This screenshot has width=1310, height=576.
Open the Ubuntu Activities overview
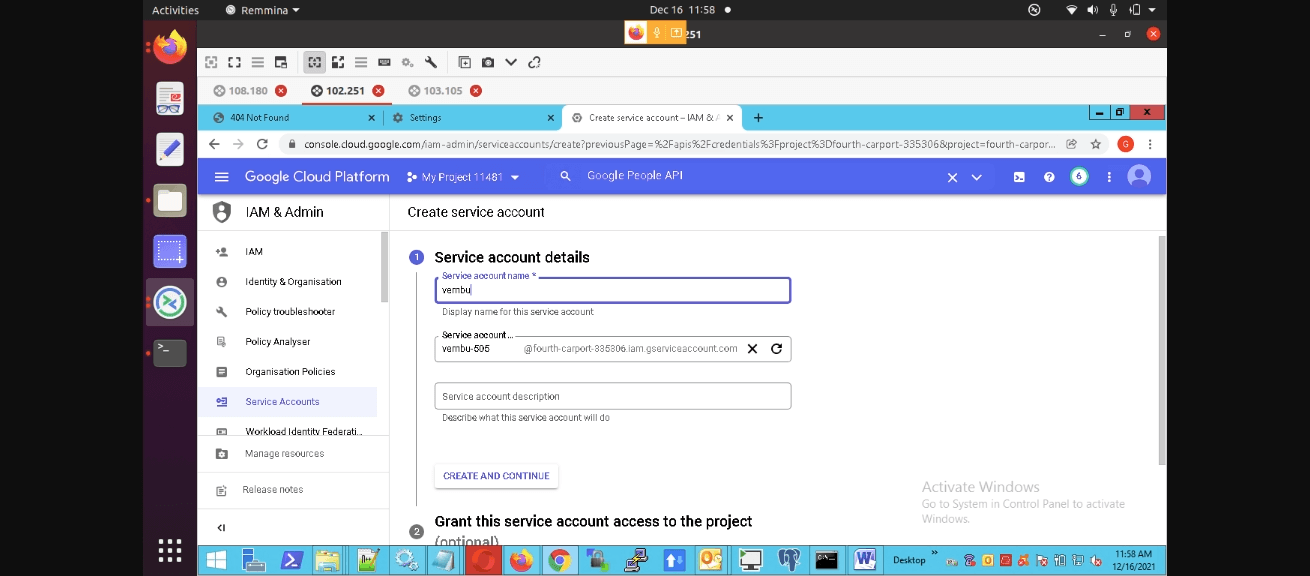click(x=175, y=10)
